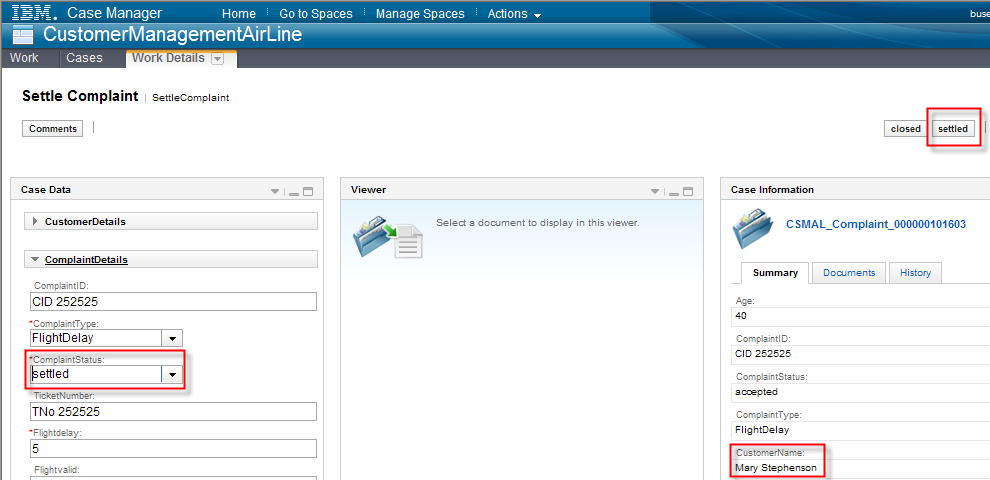This screenshot has height=480, width=990.
Task: Click the case folder icon in Case Information
Action: click(x=753, y=231)
